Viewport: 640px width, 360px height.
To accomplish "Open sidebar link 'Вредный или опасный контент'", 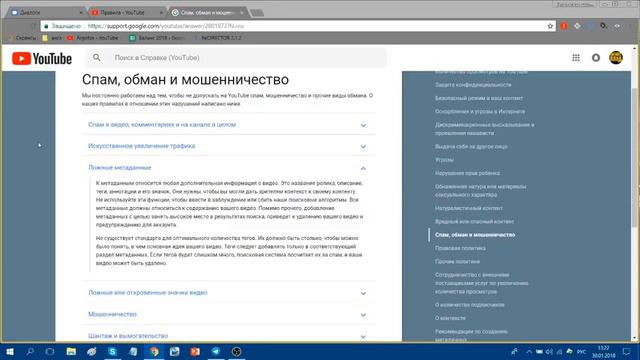I will [x=474, y=222].
